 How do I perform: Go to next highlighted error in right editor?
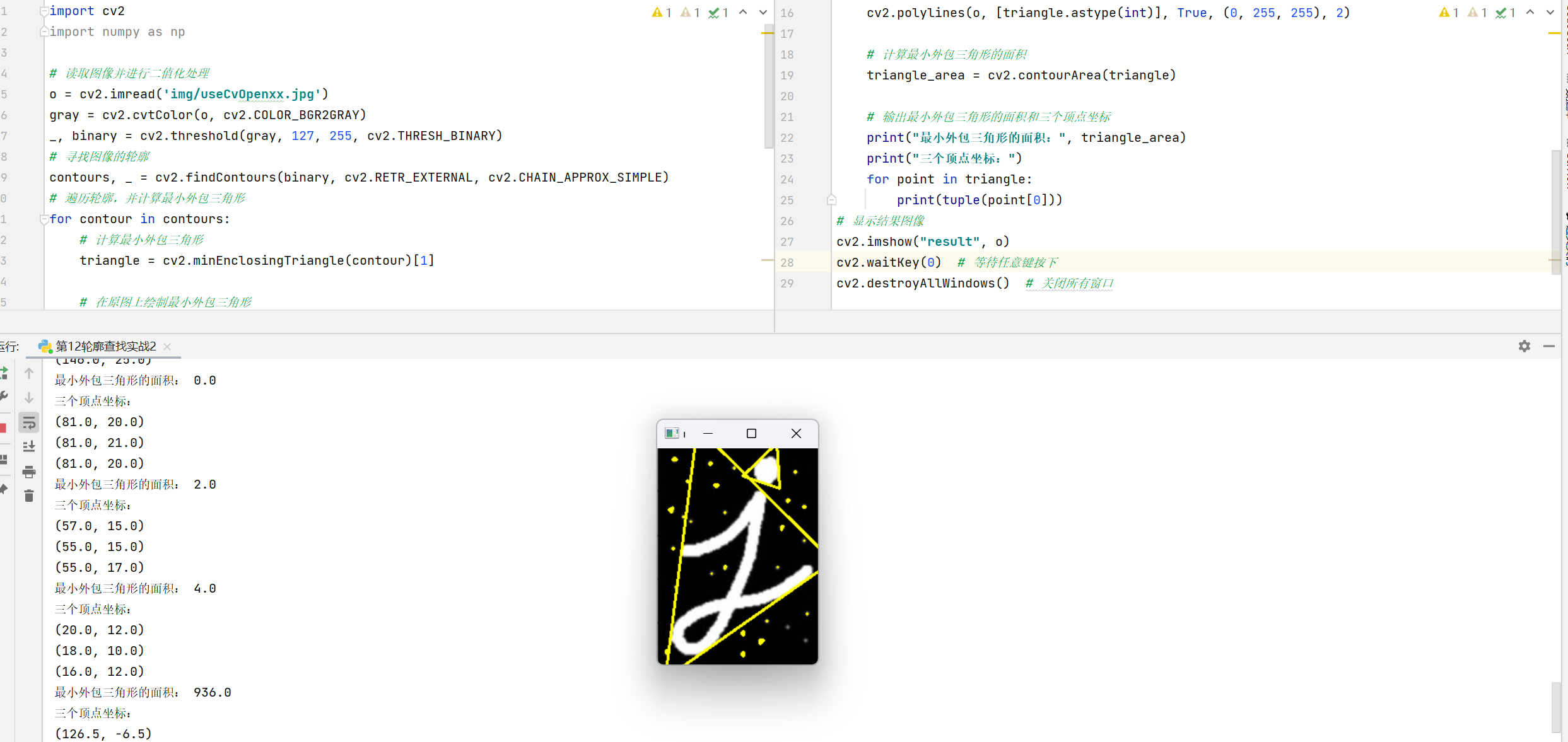point(1550,12)
